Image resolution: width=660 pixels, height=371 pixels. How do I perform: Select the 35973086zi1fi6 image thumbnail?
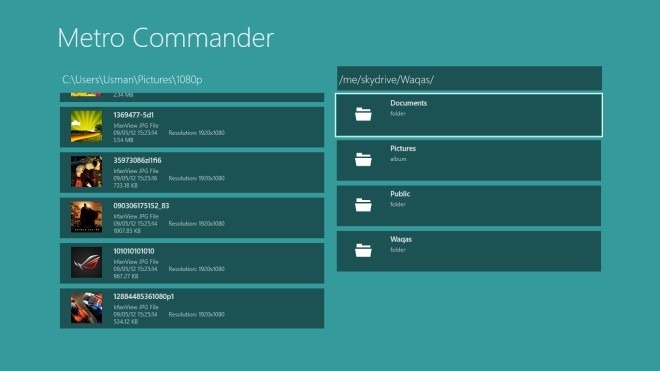[86, 172]
